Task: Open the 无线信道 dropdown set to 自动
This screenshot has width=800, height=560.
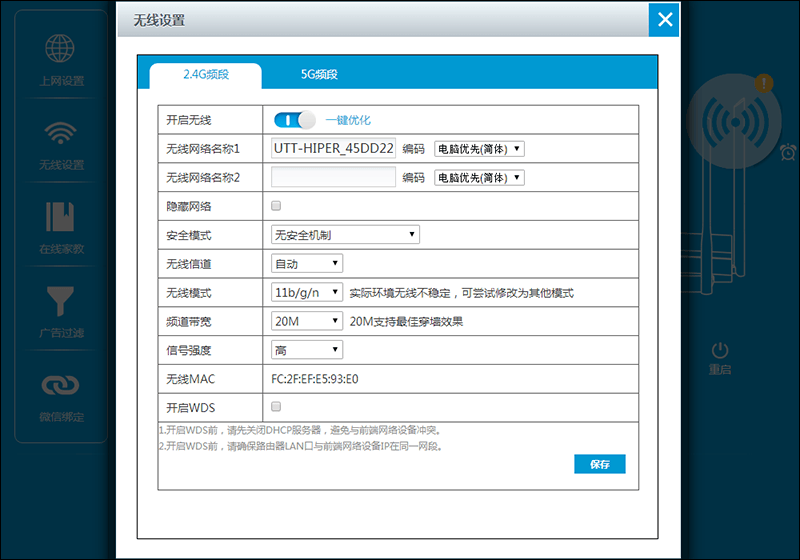Action: click(307, 264)
